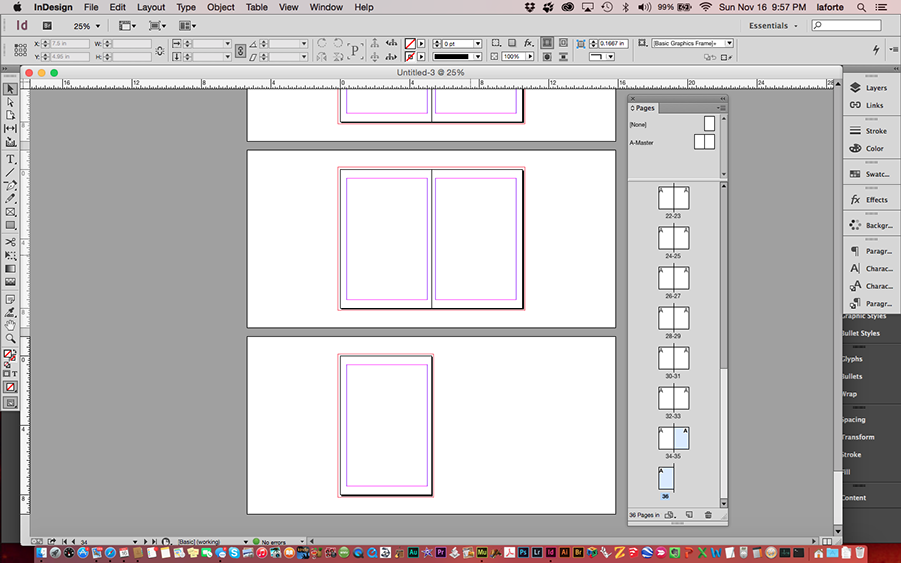This screenshot has width=901, height=563.
Task: Toggle Formatting Affects Container button
Action: [x=7, y=373]
